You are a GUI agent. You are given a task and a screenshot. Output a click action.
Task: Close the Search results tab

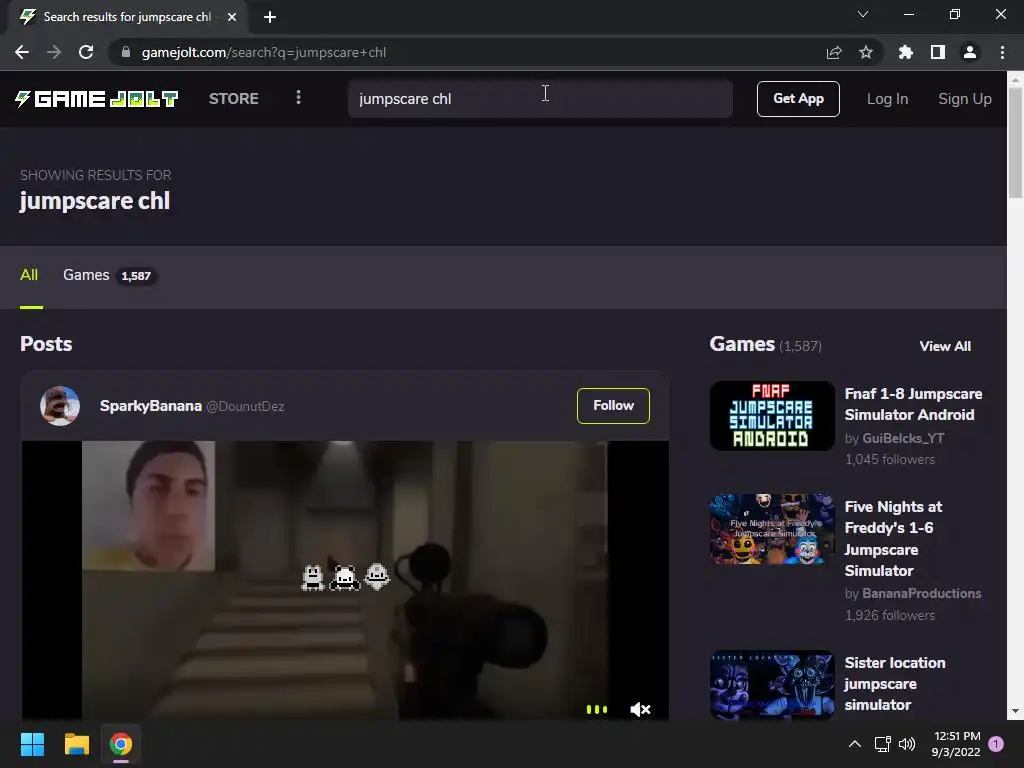click(x=232, y=17)
